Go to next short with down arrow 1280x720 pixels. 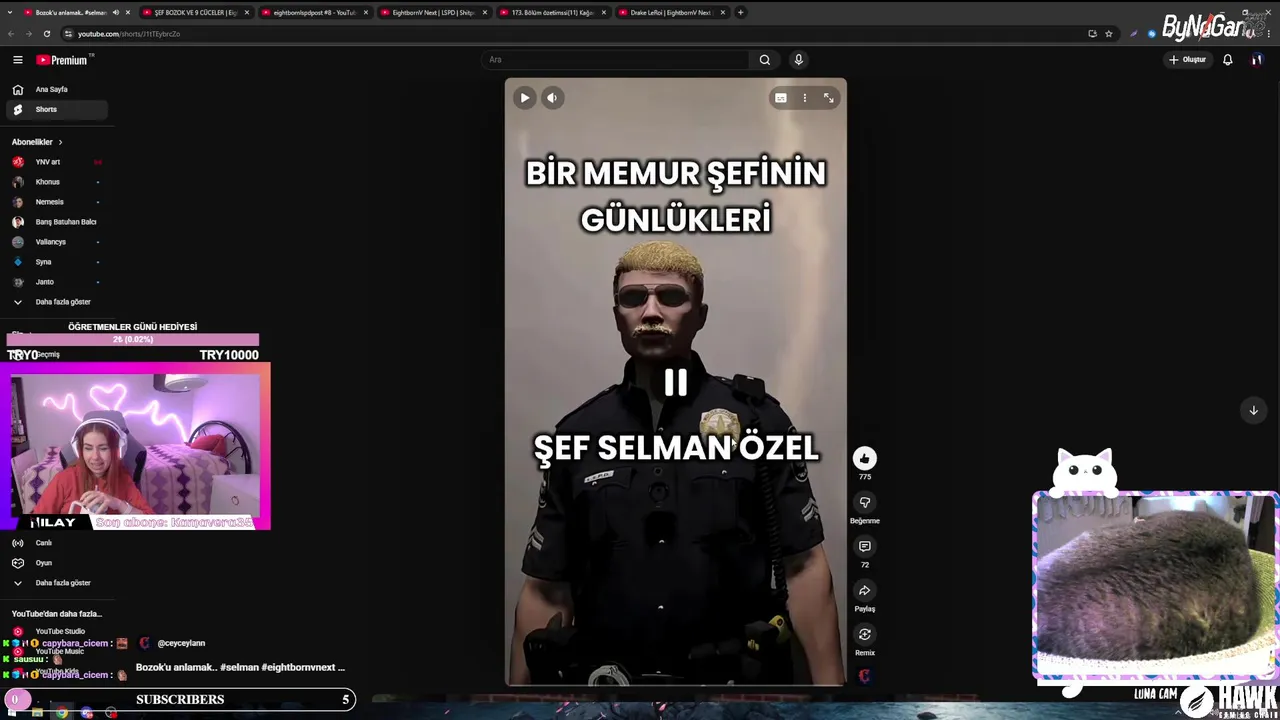coord(1253,410)
